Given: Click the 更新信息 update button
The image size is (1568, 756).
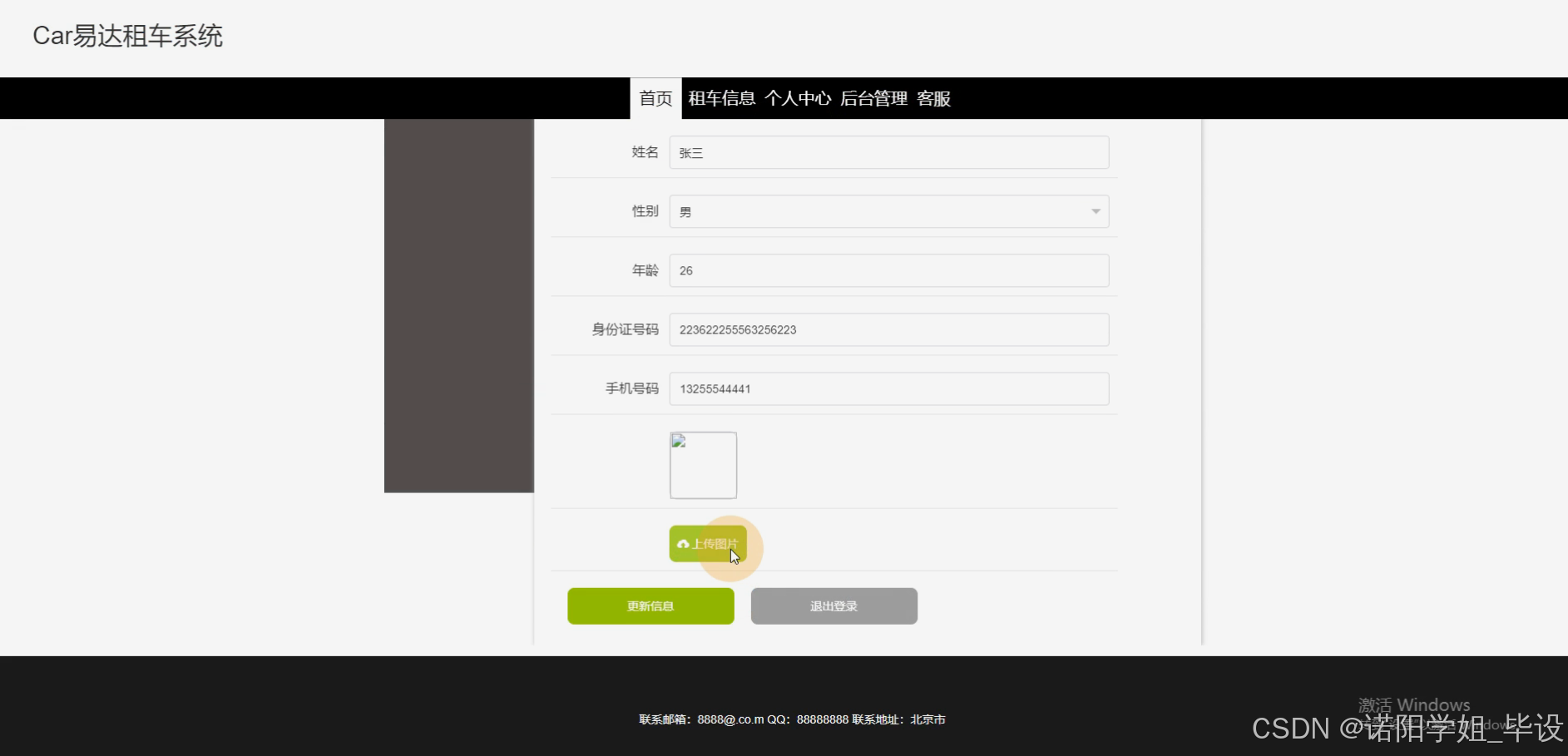Looking at the screenshot, I should click(x=650, y=605).
